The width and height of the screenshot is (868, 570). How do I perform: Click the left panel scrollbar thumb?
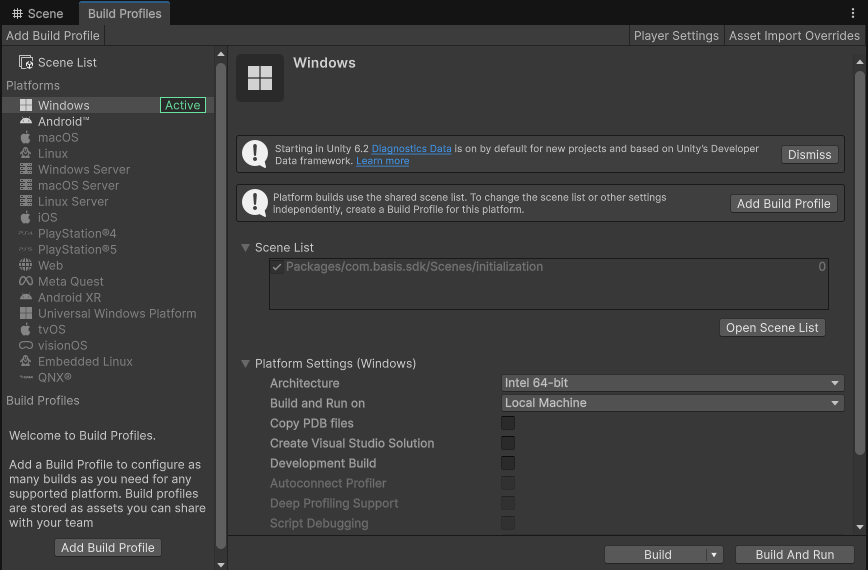pyautogui.click(x=221, y=305)
